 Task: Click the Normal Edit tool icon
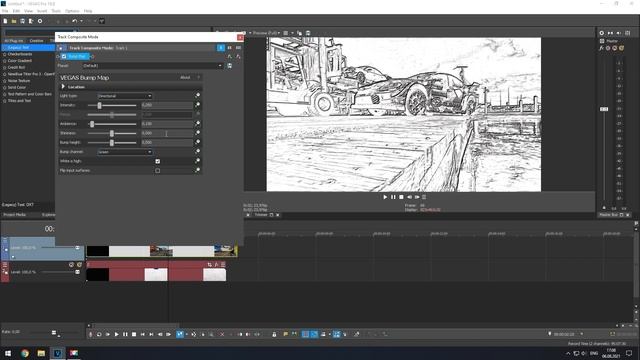pos(180,334)
